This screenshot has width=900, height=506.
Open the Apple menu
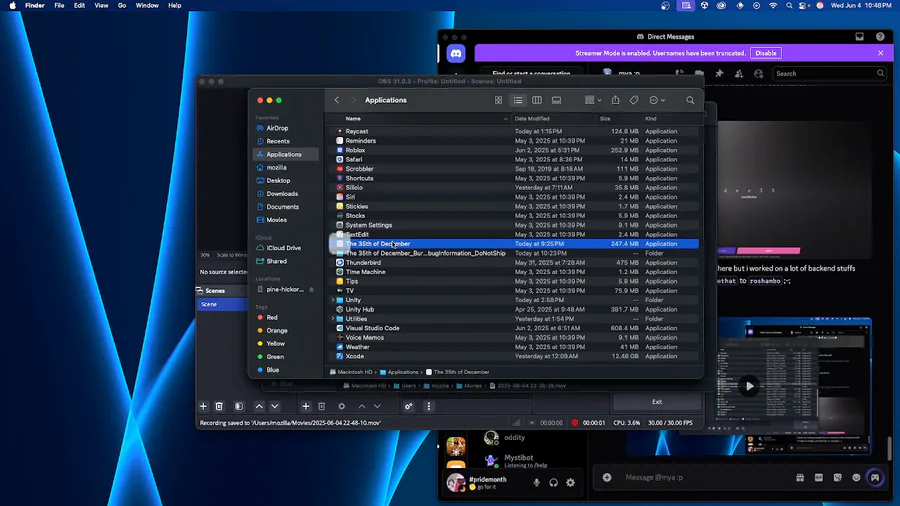12,5
